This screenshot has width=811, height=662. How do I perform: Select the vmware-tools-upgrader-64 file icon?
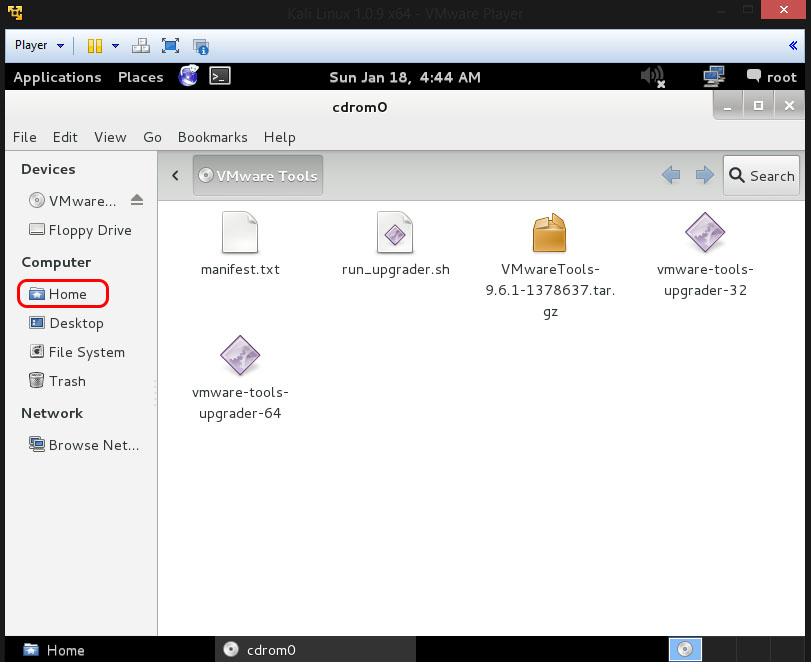(x=240, y=356)
